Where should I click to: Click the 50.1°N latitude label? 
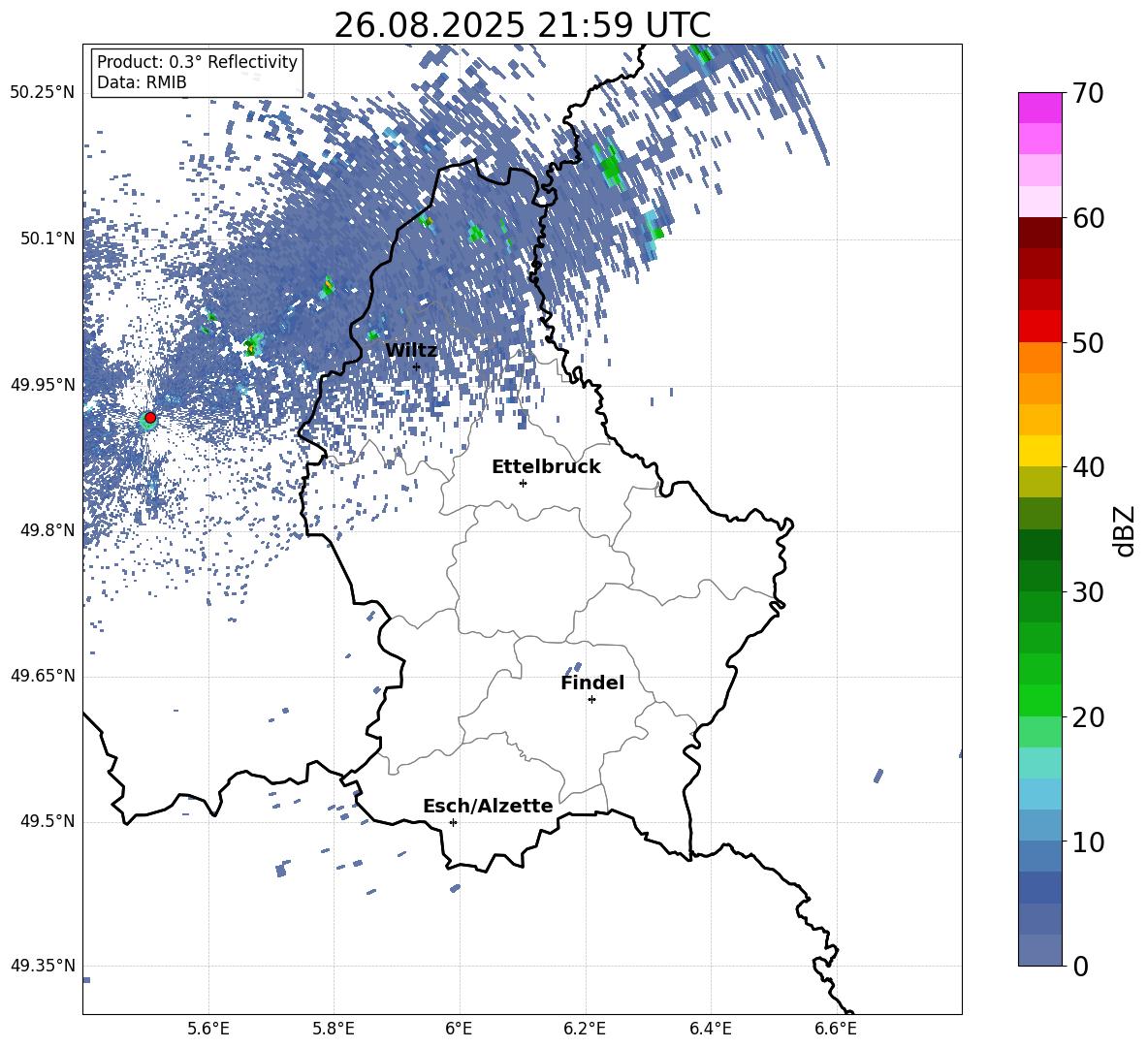47,238
